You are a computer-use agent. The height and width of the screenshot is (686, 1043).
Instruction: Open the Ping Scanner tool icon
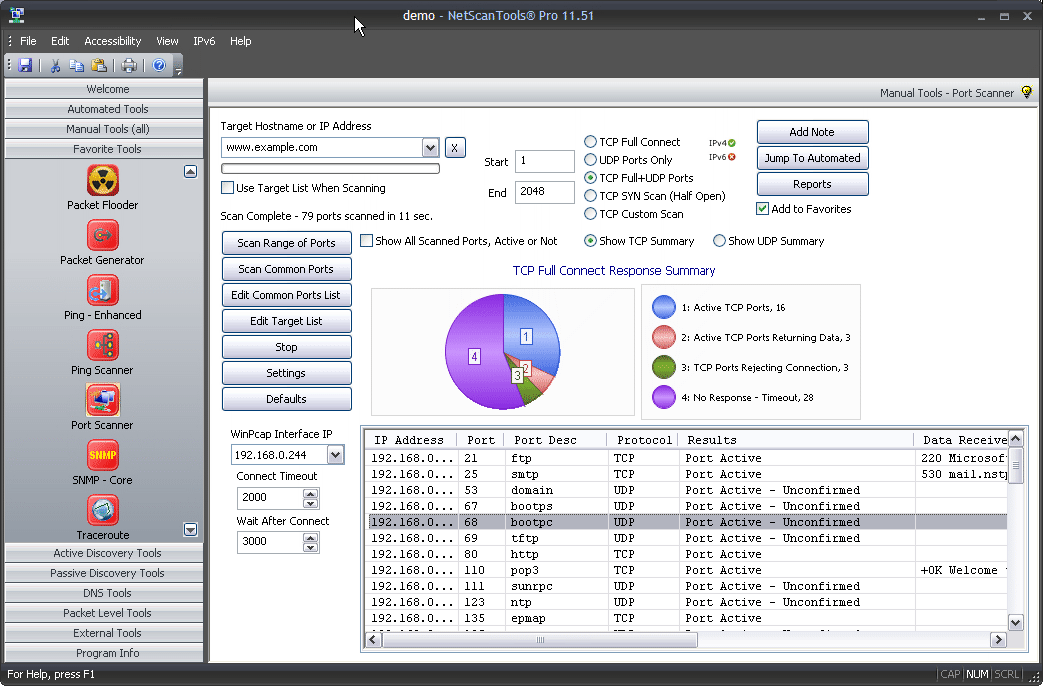[x=102, y=345]
